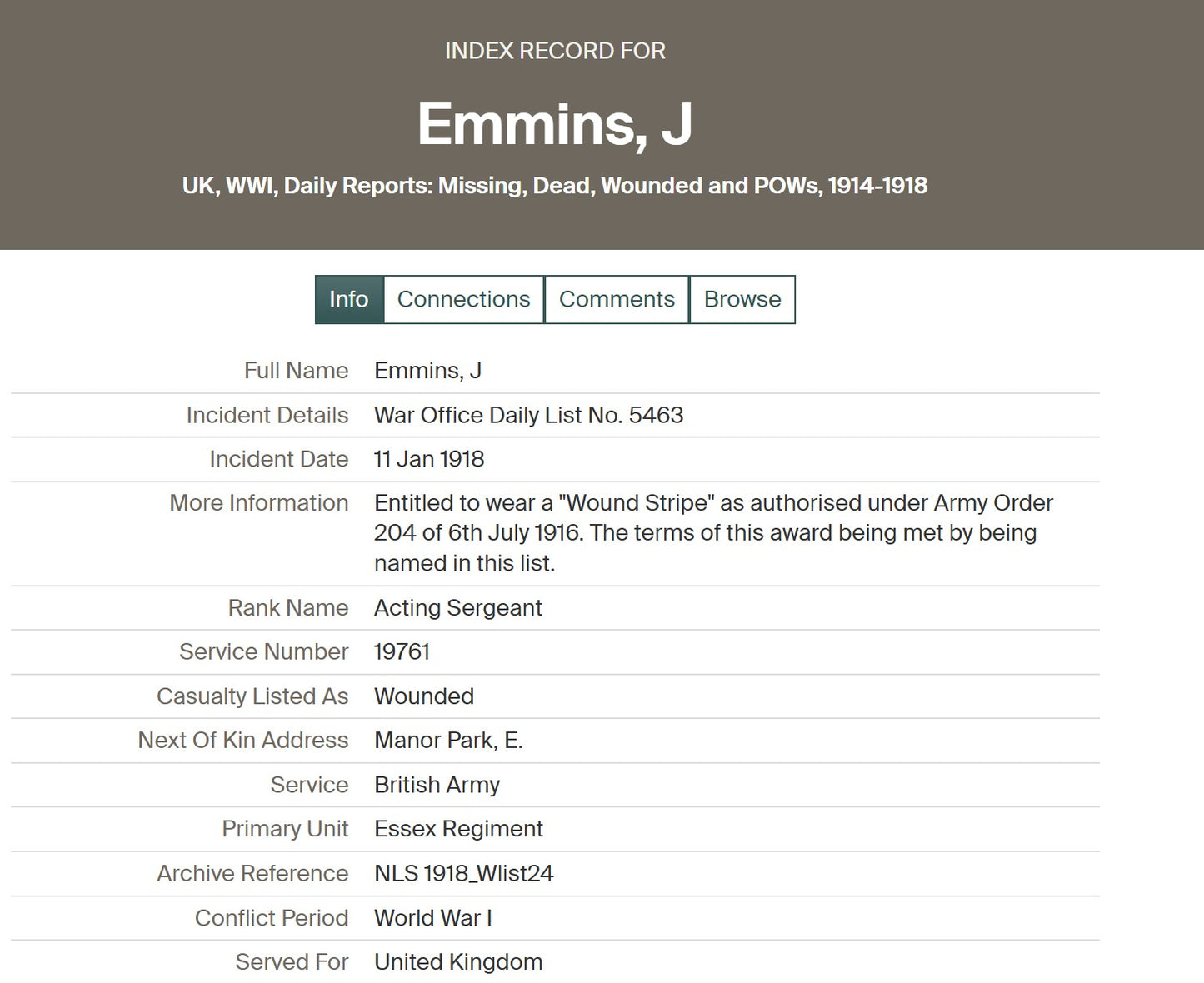Image resolution: width=1204 pixels, height=983 pixels.
Task: Click the United Kingdom served for value
Action: (458, 962)
